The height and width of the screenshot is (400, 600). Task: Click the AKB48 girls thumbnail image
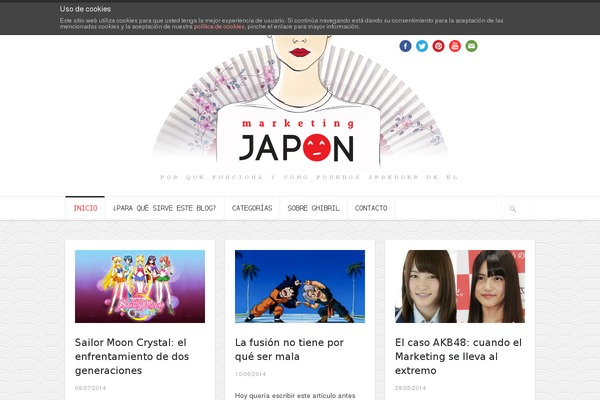click(x=460, y=286)
